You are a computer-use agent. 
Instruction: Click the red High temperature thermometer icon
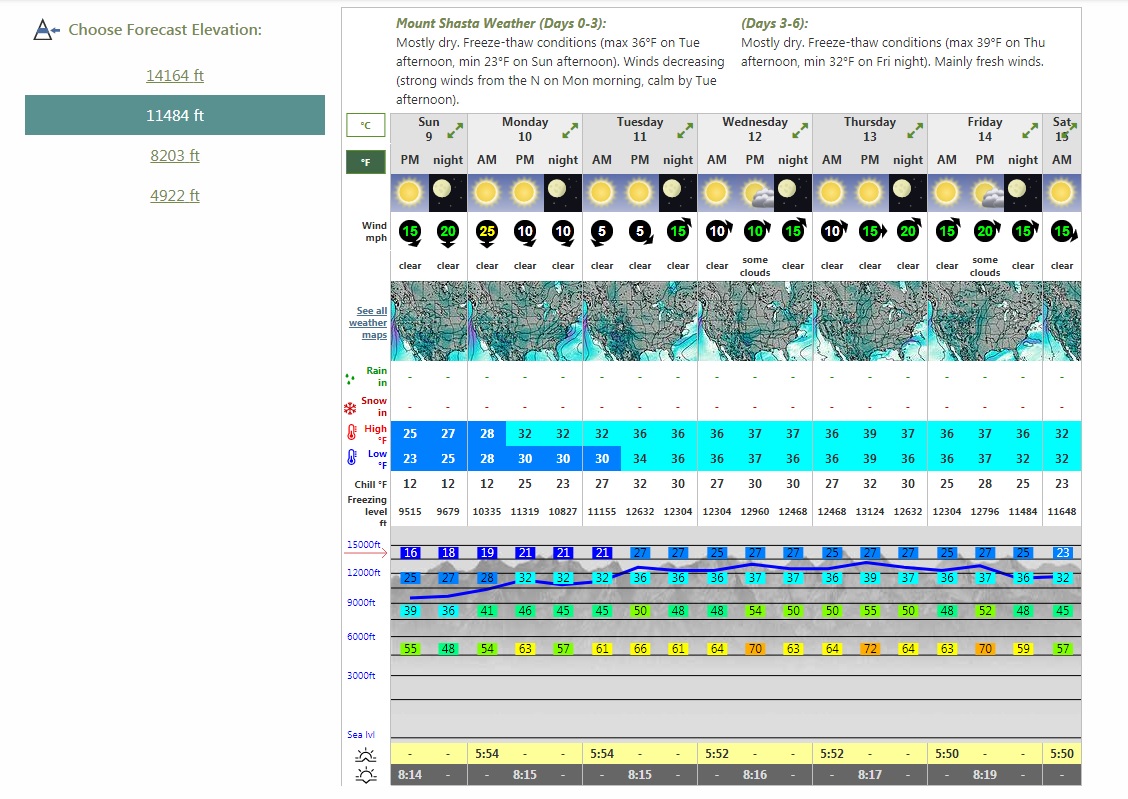(352, 432)
